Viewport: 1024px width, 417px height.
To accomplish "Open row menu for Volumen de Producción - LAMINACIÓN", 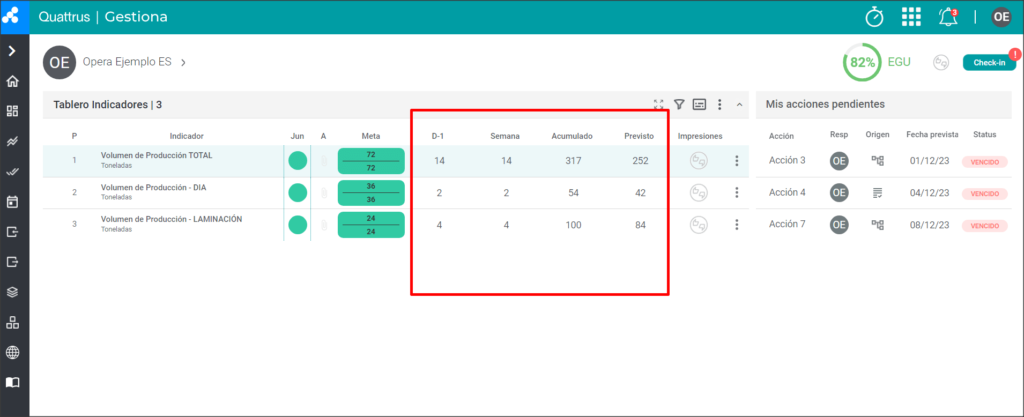I will pyautogui.click(x=737, y=224).
